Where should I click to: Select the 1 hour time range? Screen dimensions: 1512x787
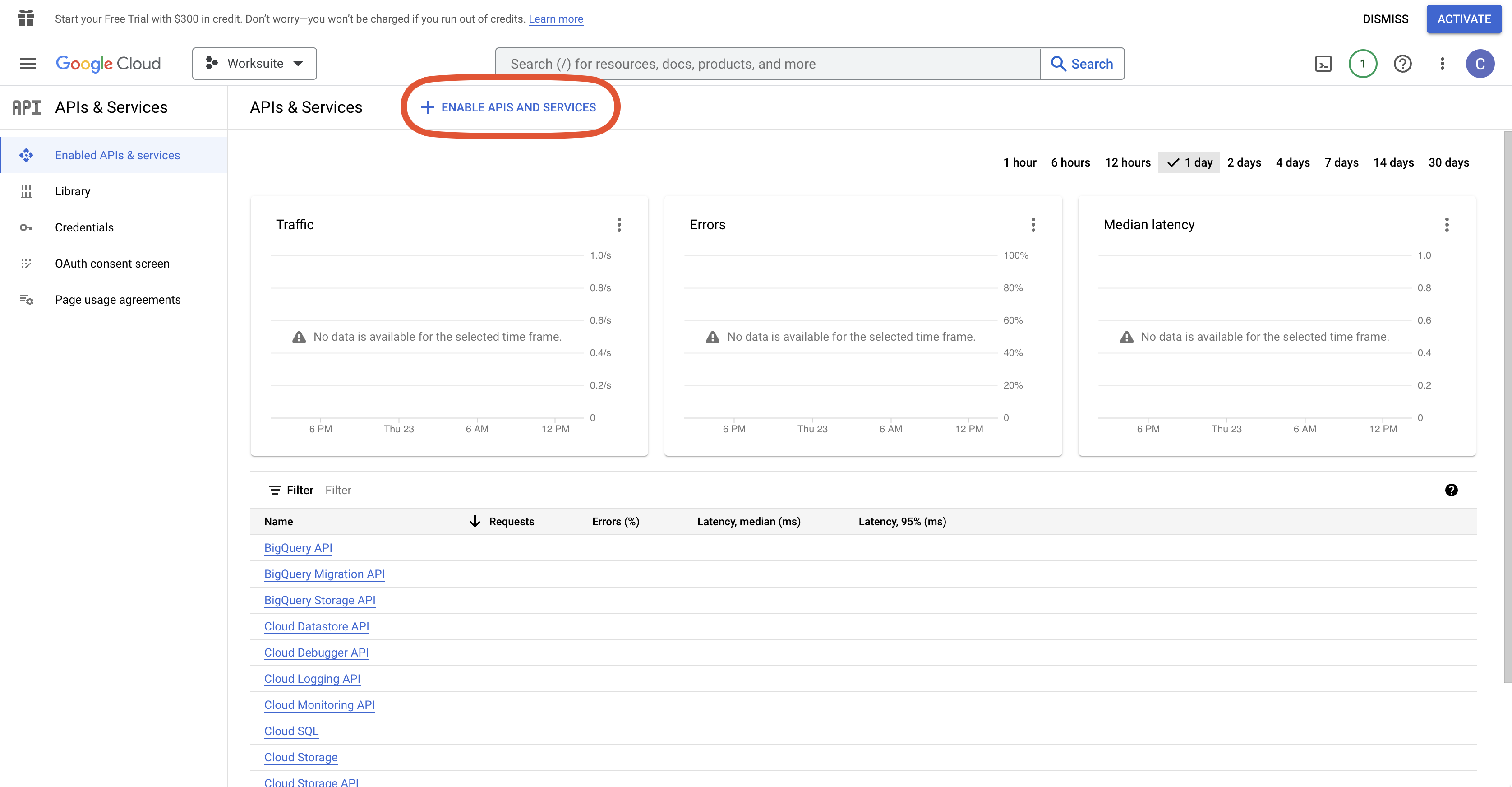(x=1019, y=163)
